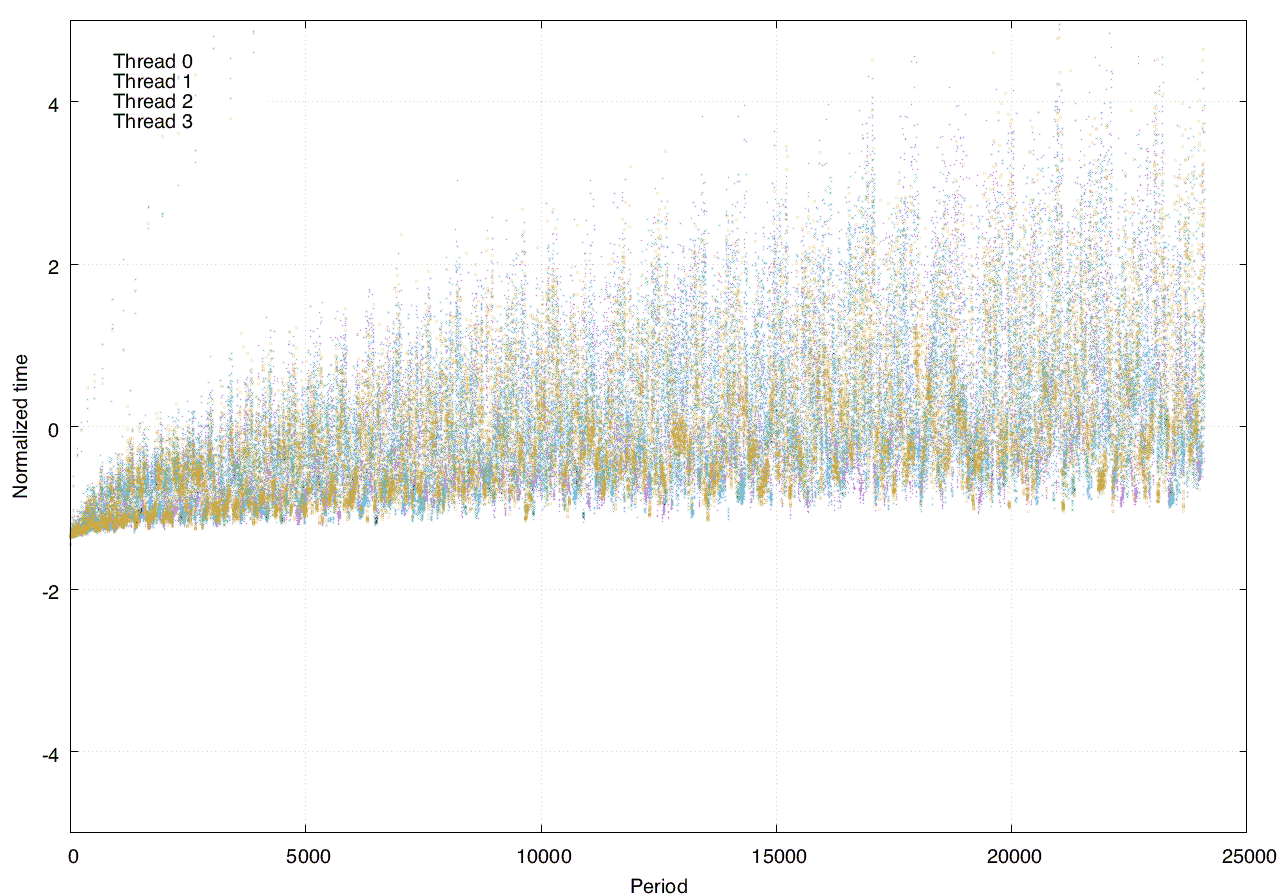Image resolution: width=1280 pixels, height=896 pixels.
Task: Click the Period axis title
Action: 659,885
